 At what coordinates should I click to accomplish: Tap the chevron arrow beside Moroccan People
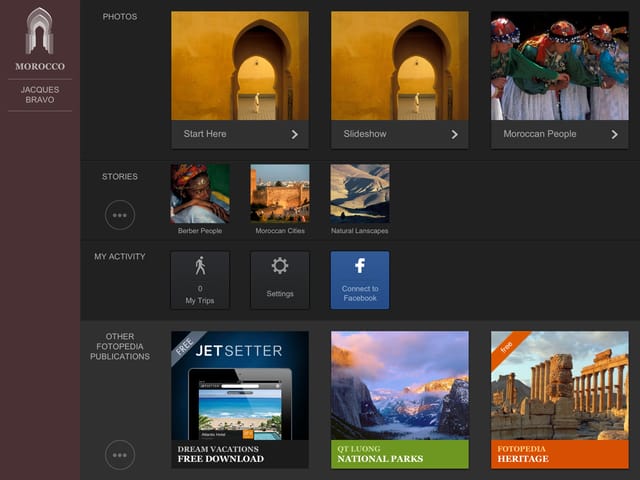(614, 134)
